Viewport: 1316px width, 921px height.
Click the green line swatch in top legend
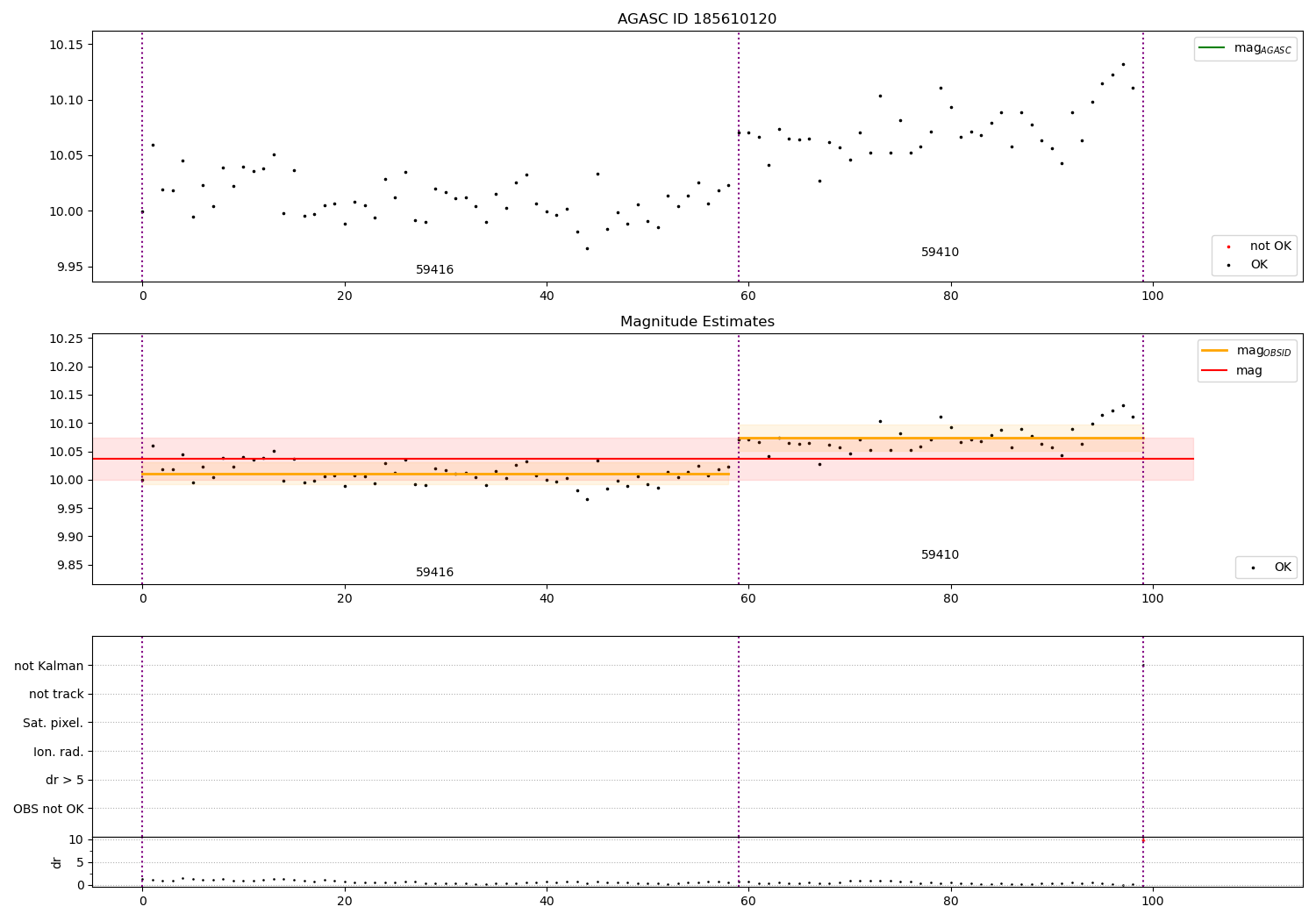tap(1212, 48)
